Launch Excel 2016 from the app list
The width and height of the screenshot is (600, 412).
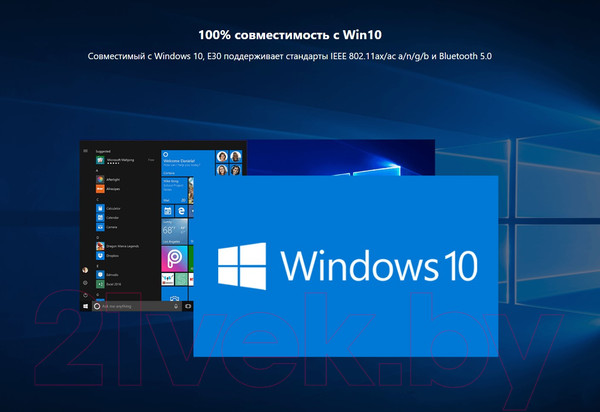(109, 284)
